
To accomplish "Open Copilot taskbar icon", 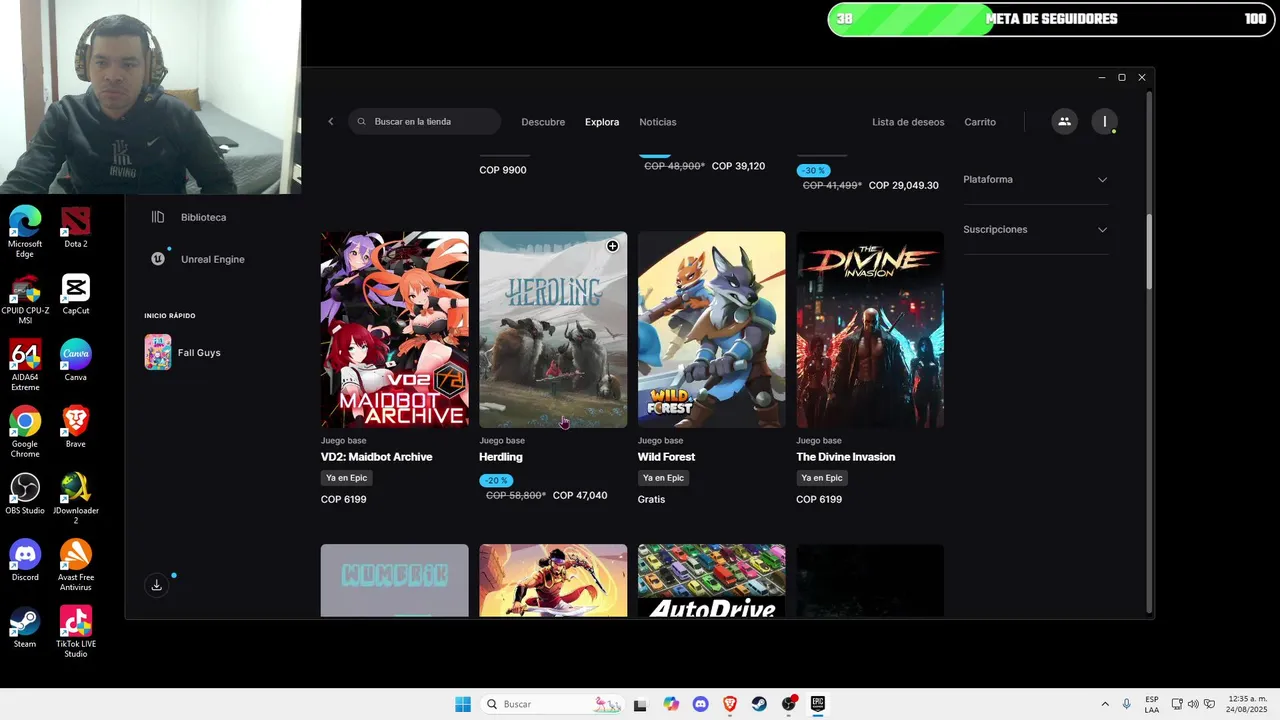I will pos(671,704).
